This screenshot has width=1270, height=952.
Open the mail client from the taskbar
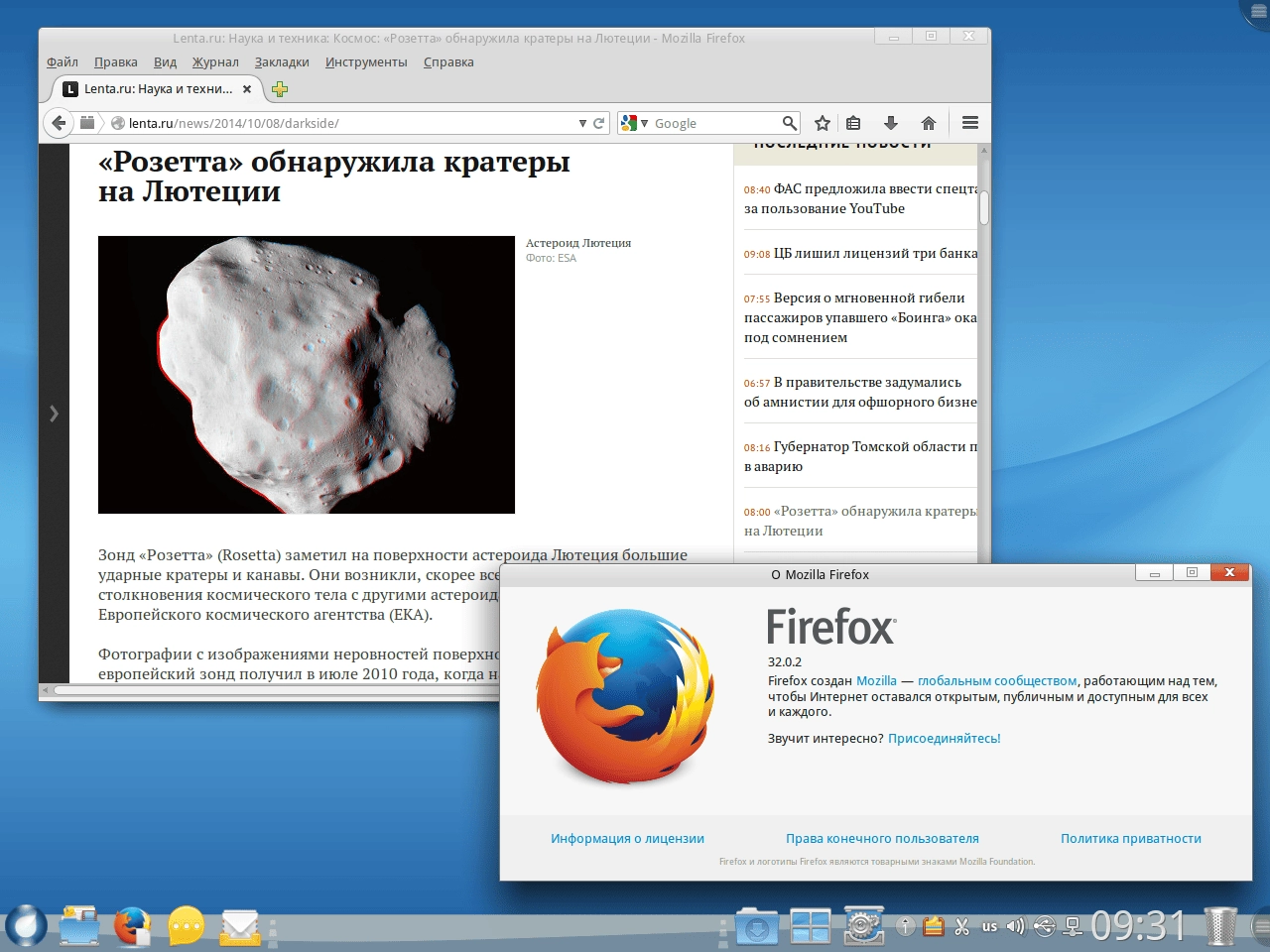click(x=239, y=926)
